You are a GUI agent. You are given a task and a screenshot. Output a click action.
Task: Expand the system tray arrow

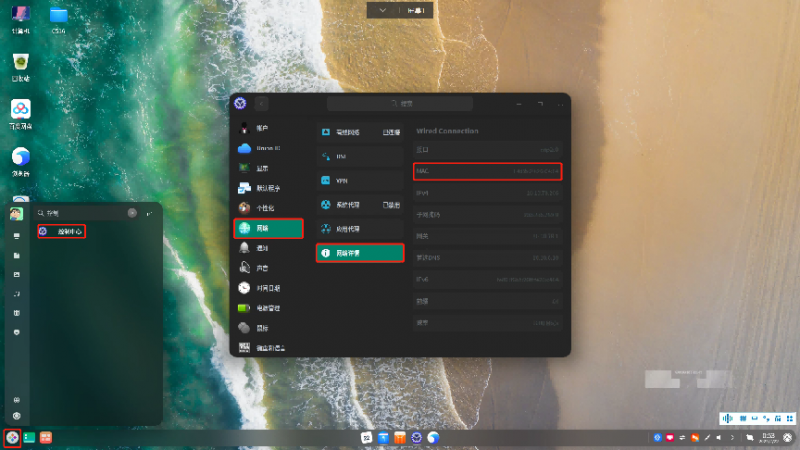(x=732, y=438)
